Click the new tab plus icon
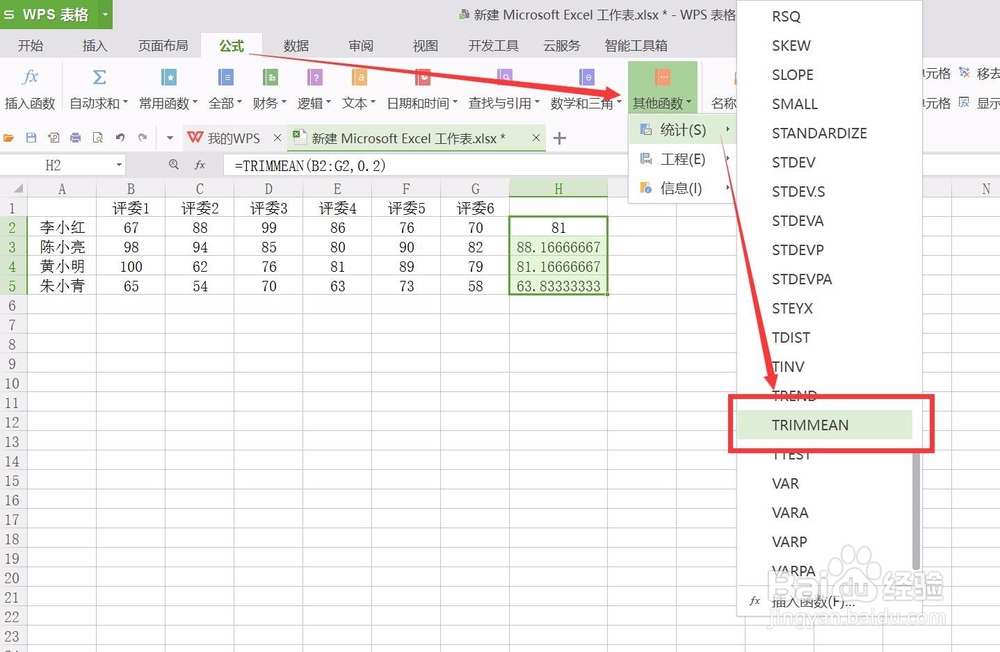 pyautogui.click(x=559, y=138)
